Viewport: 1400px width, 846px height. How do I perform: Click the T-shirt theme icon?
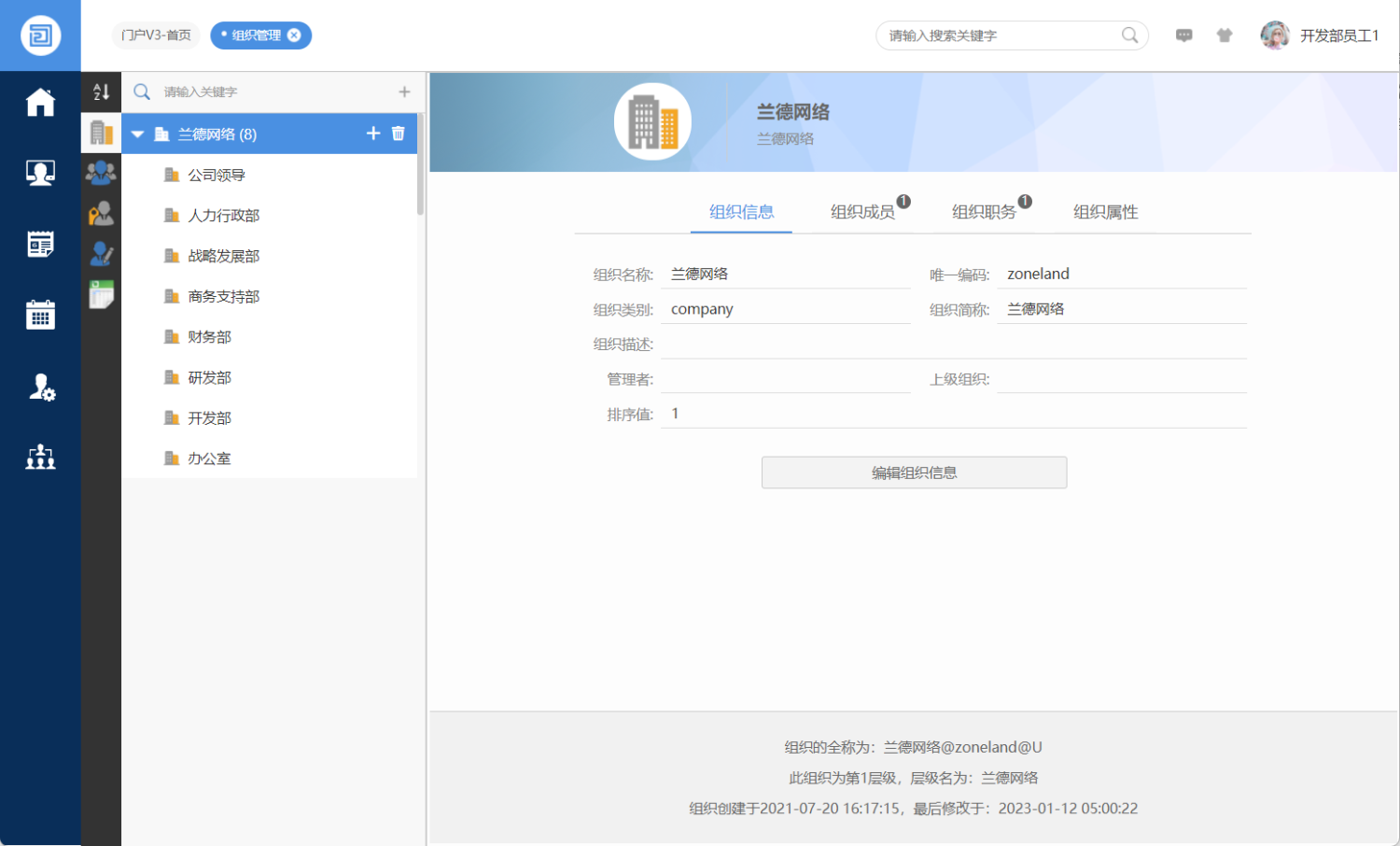point(1225,35)
